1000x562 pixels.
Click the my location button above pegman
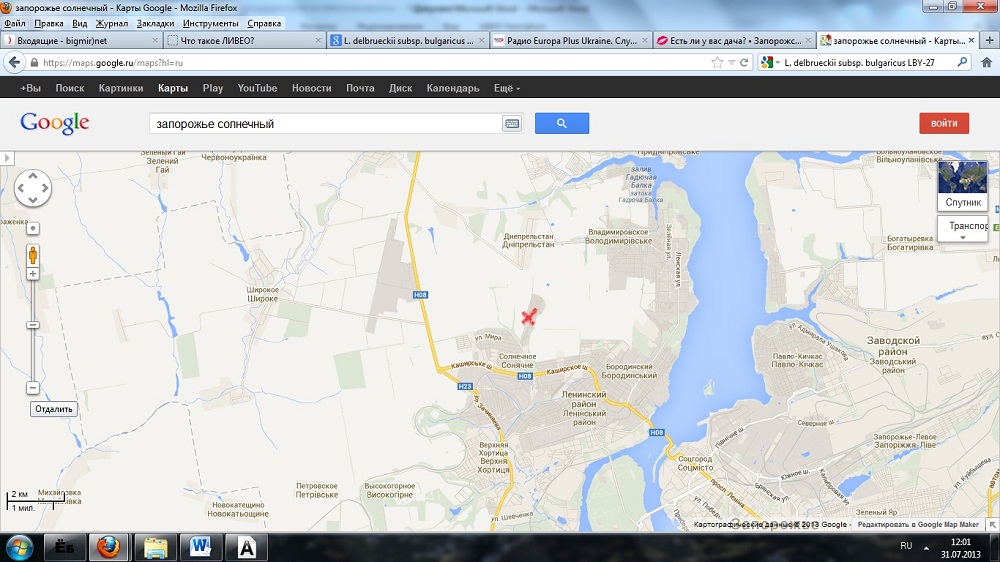coord(33,228)
